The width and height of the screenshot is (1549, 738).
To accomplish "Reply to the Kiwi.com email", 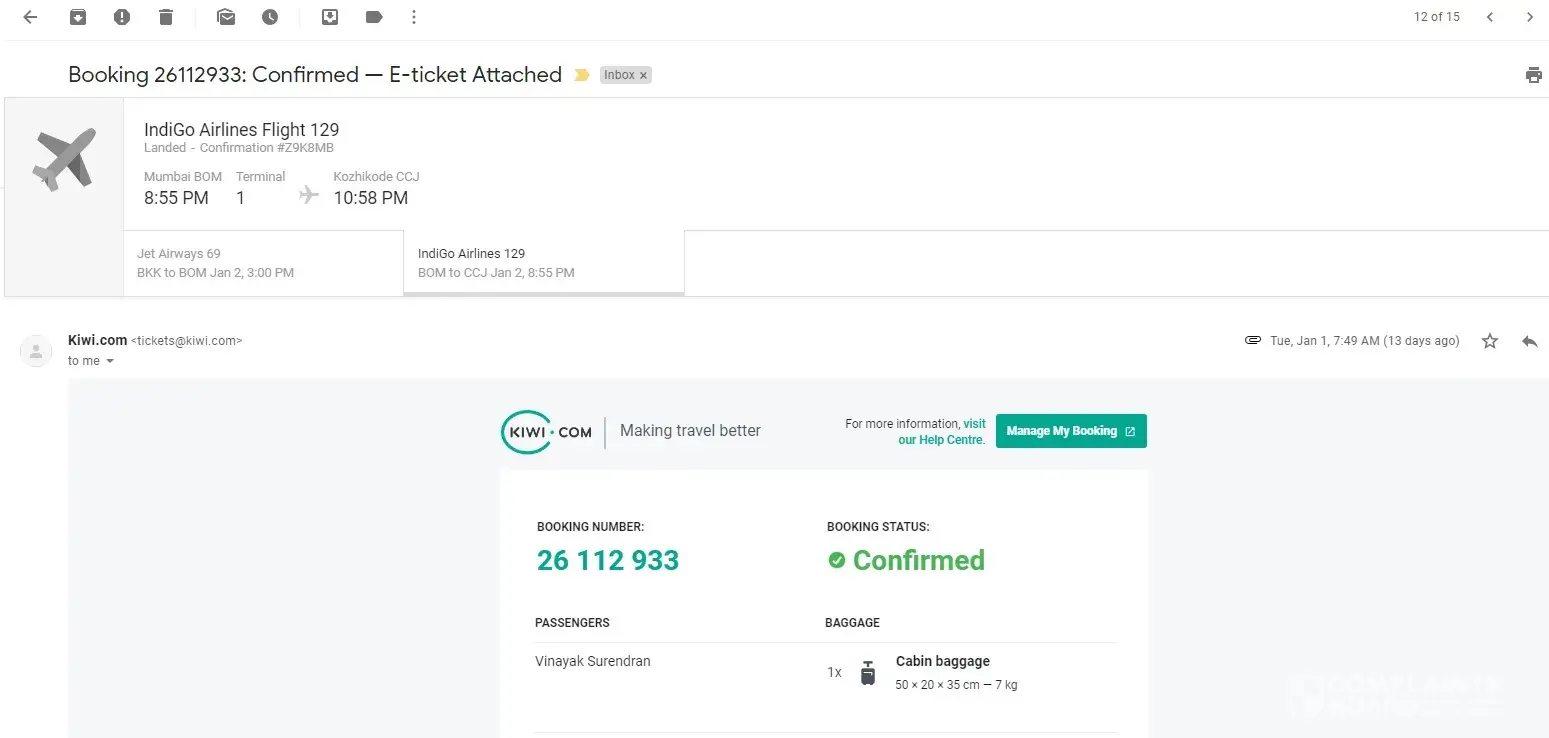I will [1529, 341].
